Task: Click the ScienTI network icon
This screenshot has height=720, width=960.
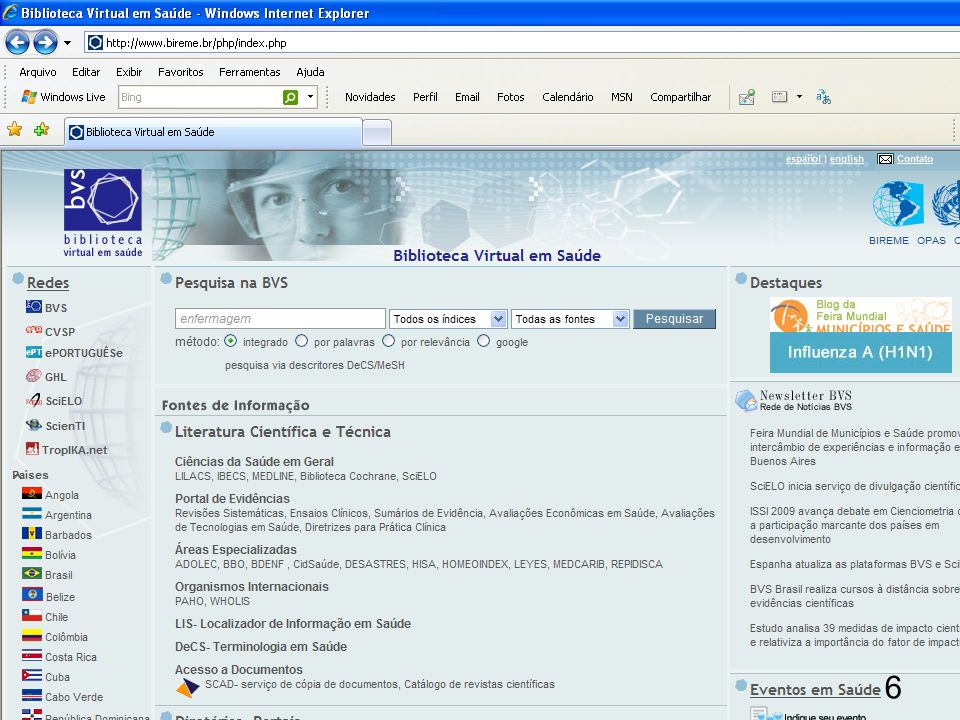Action: [x=34, y=424]
